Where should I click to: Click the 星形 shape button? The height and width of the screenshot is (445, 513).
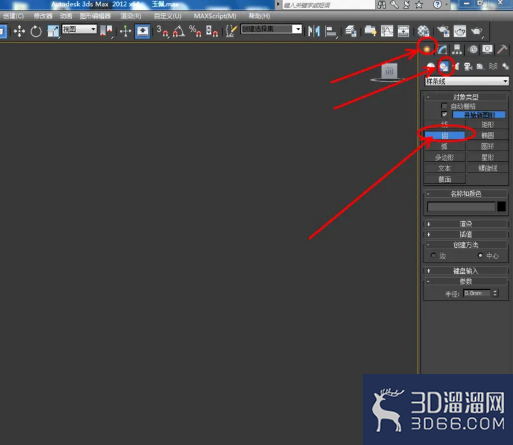point(487,157)
